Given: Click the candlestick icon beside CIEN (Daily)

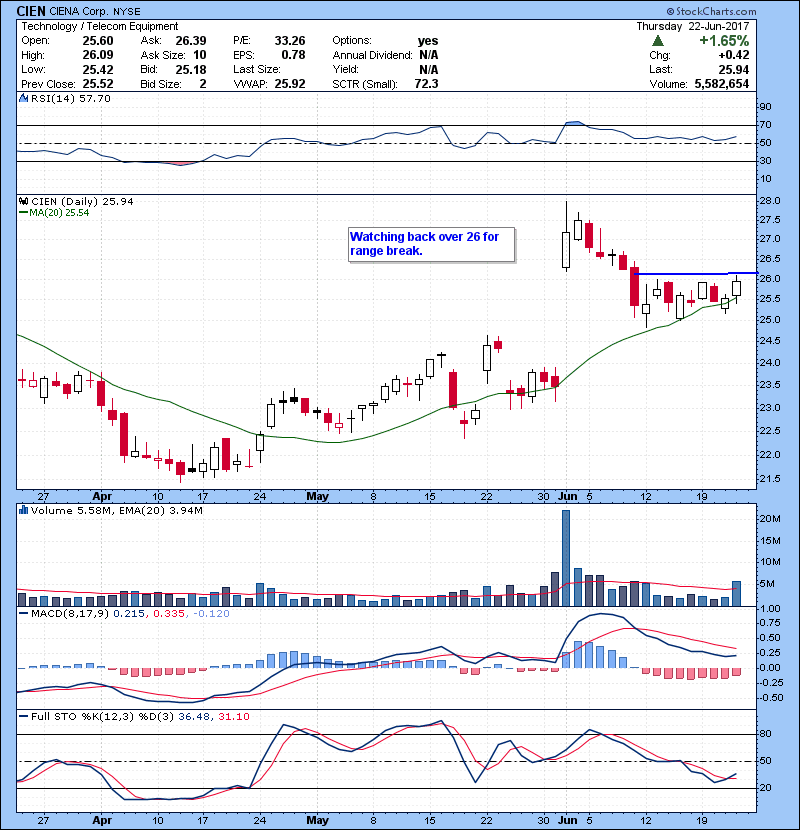Looking at the screenshot, I should pos(23,201).
